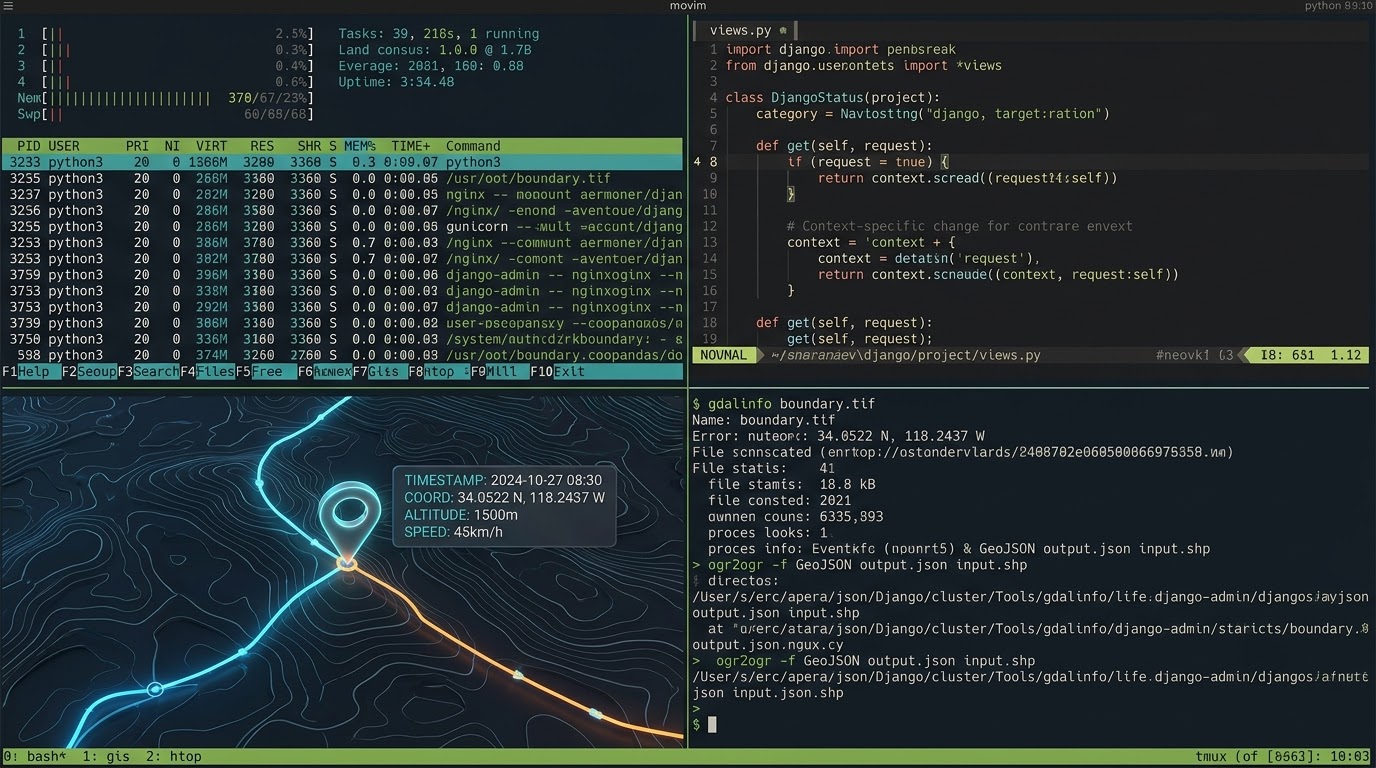Image resolution: width=1376 pixels, height=768 pixels.
Task: Select the gunicorn process row
Action: tap(343, 226)
